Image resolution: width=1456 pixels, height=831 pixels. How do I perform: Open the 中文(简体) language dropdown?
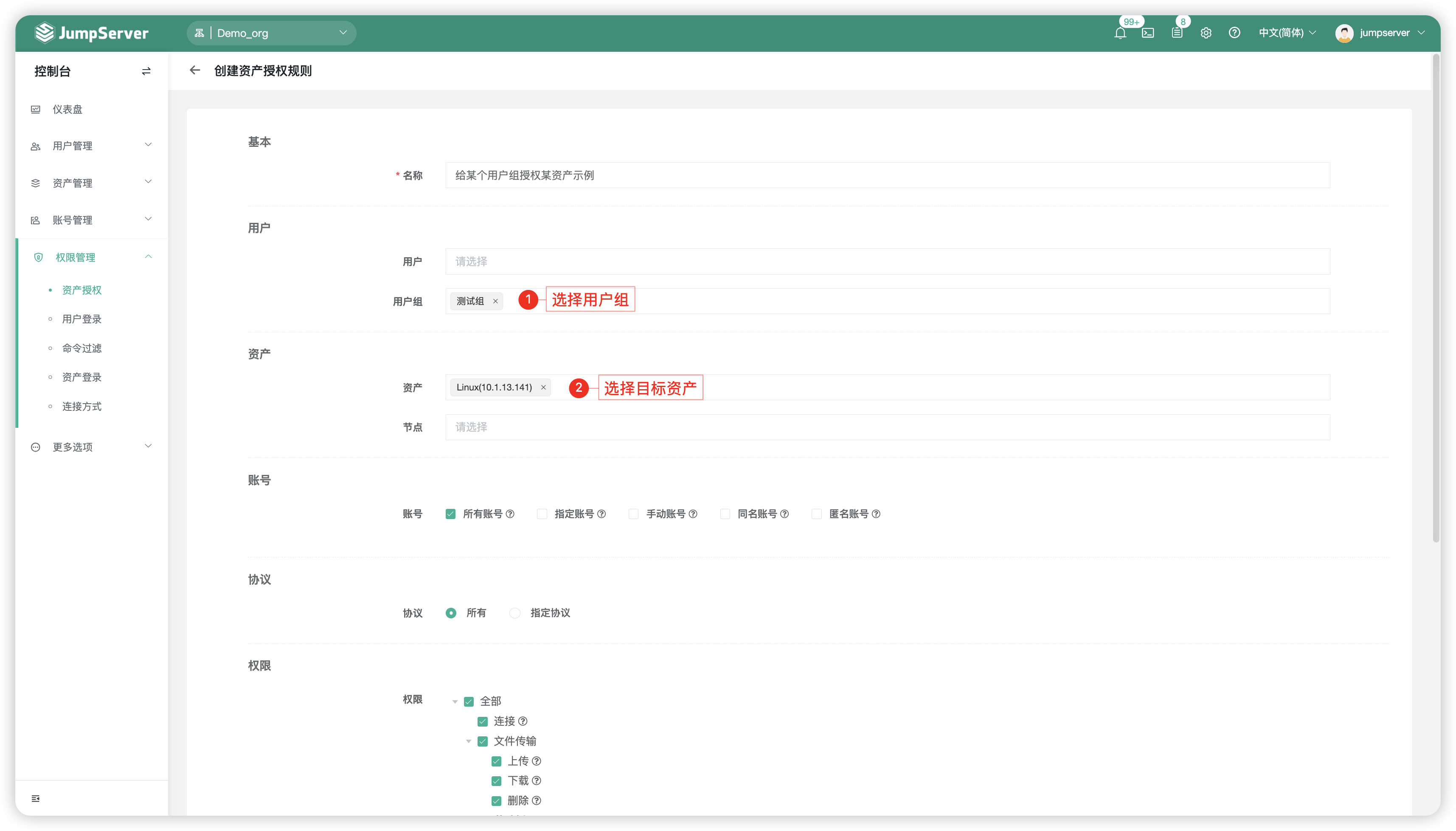pos(1287,33)
